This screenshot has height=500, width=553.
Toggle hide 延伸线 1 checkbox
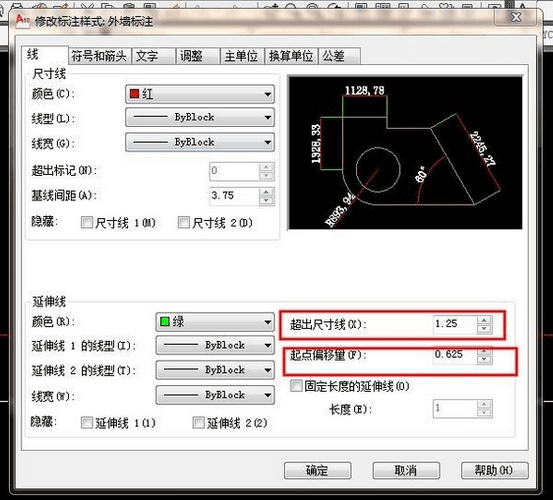point(86,423)
